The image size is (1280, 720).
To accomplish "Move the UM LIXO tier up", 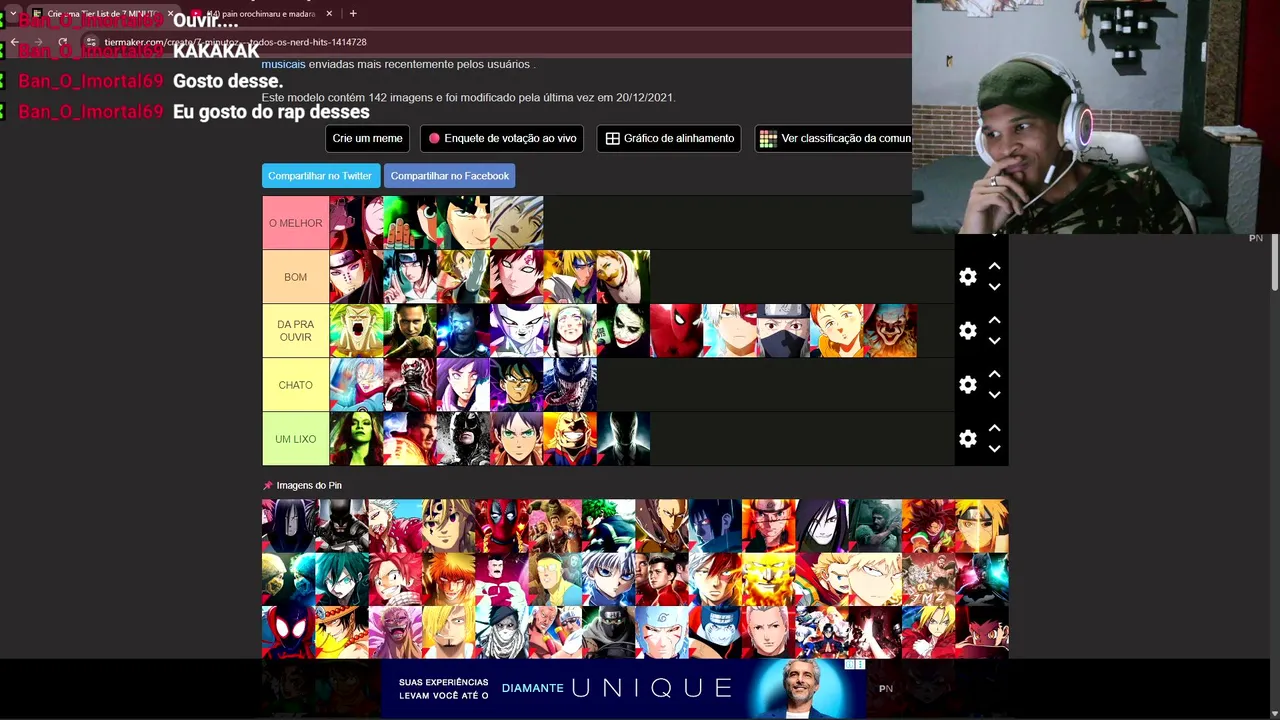I will pos(994,429).
